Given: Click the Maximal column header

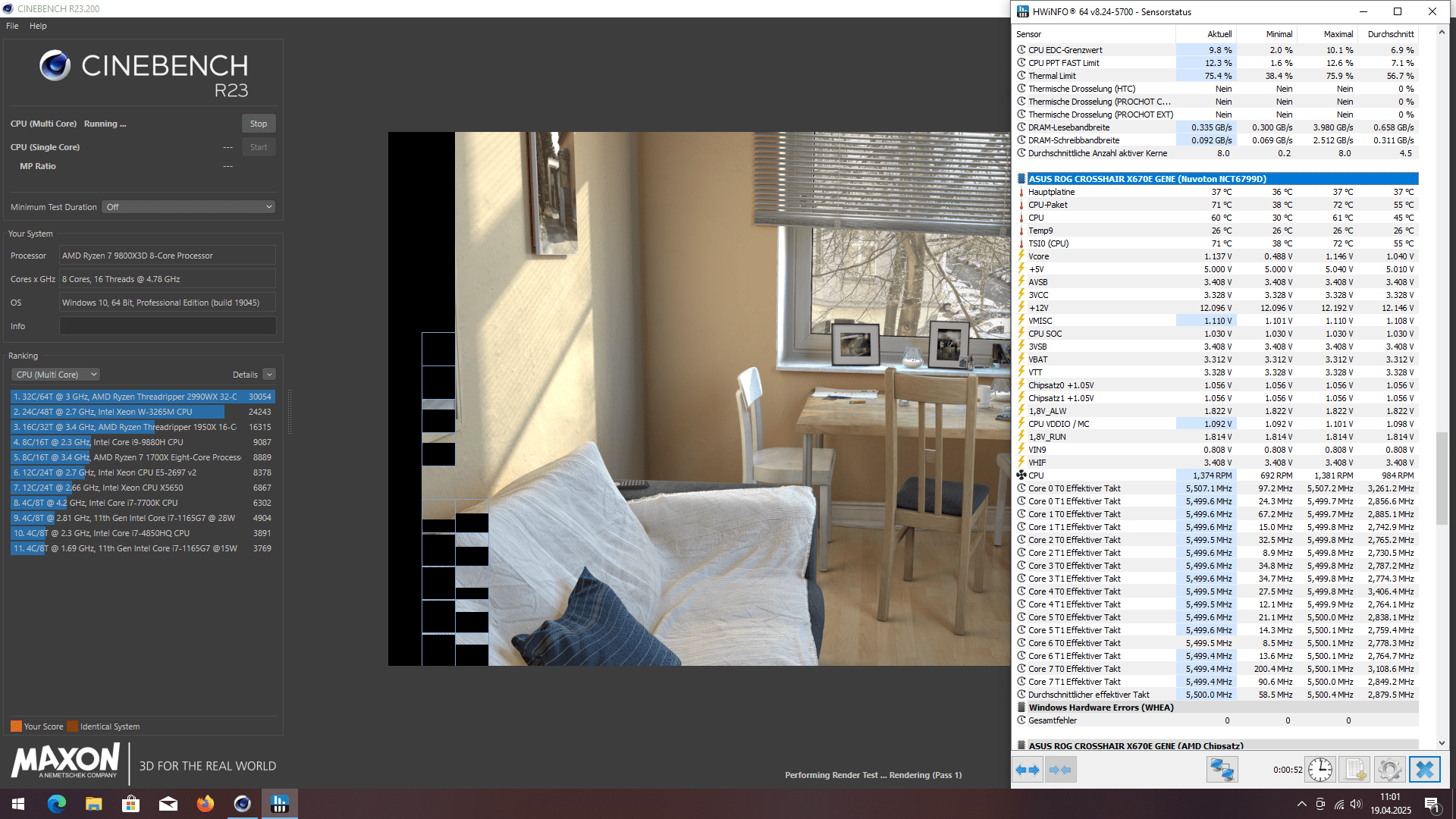Looking at the screenshot, I should [1338, 34].
